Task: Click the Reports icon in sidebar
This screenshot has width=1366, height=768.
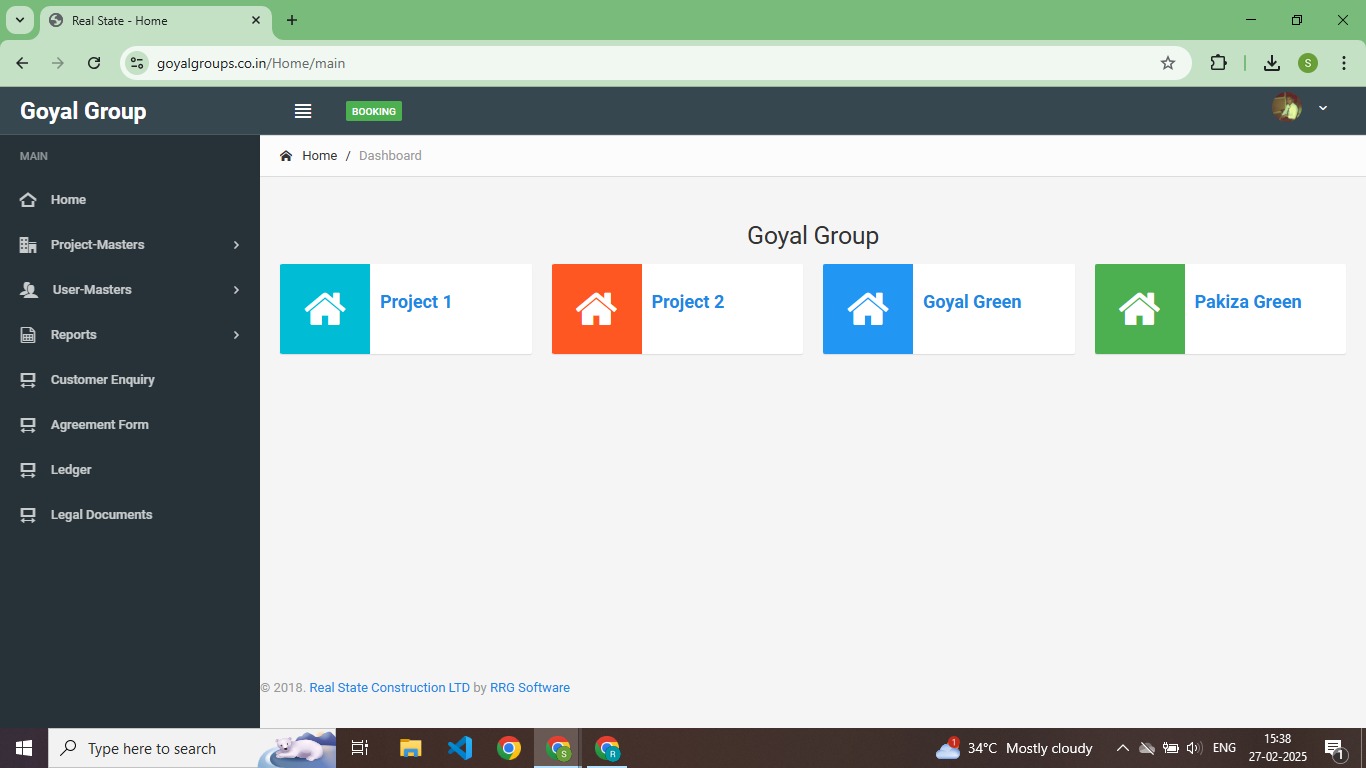Action: click(28, 335)
